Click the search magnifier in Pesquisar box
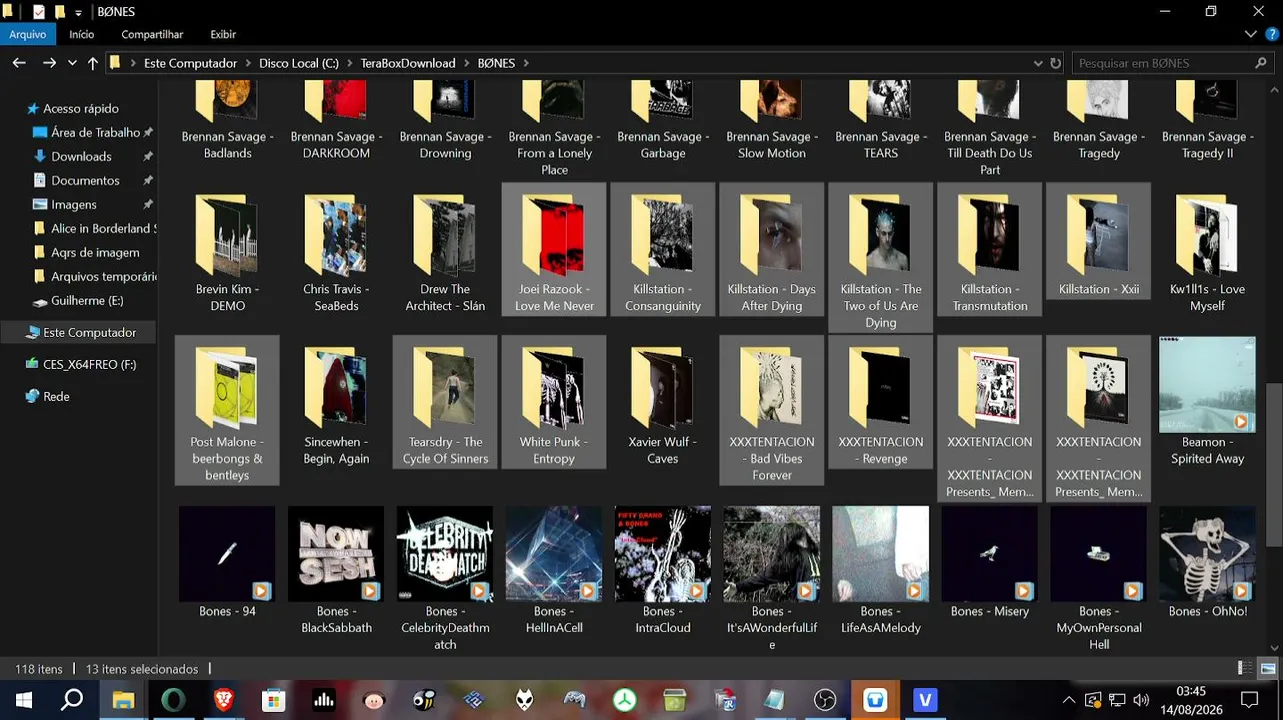1283x720 pixels. coord(1261,63)
